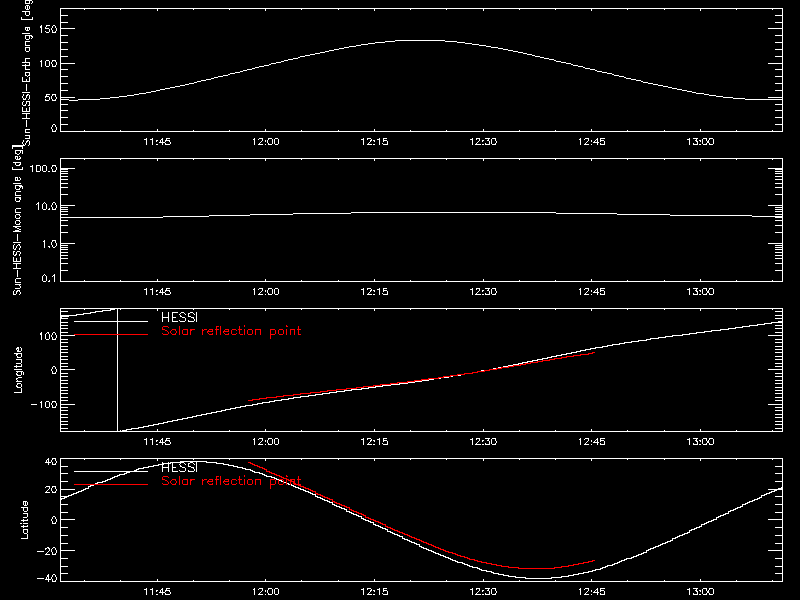Select the 1.0 tick on Moon angle plot
The height and width of the screenshot is (600, 800).
click(x=49, y=244)
